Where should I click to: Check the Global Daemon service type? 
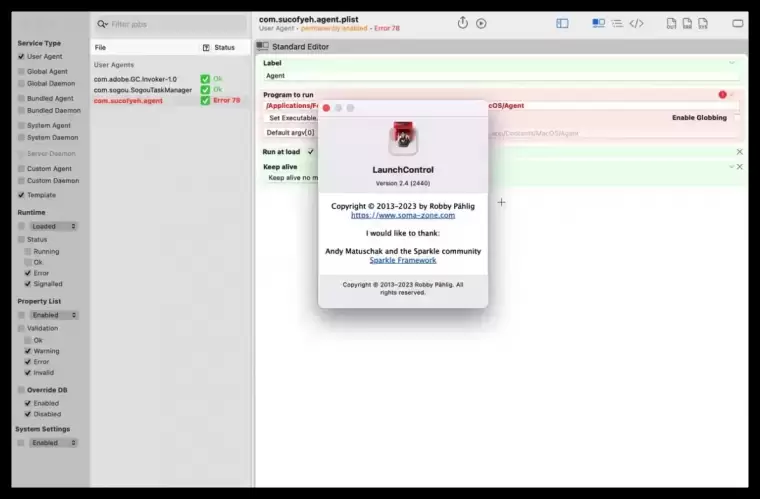point(21,83)
